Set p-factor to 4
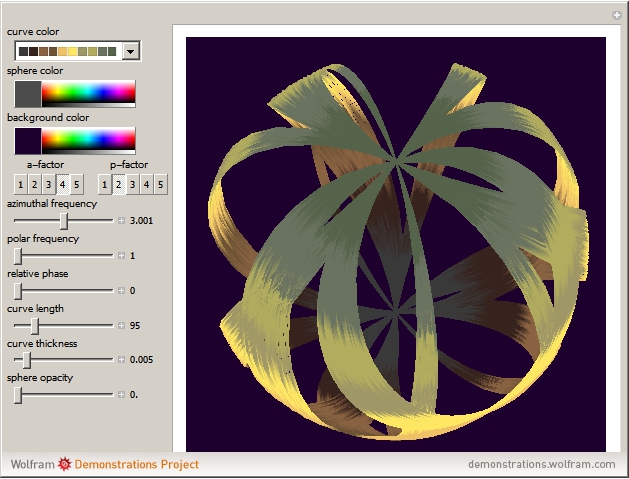This screenshot has width=629, height=479. [x=146, y=185]
